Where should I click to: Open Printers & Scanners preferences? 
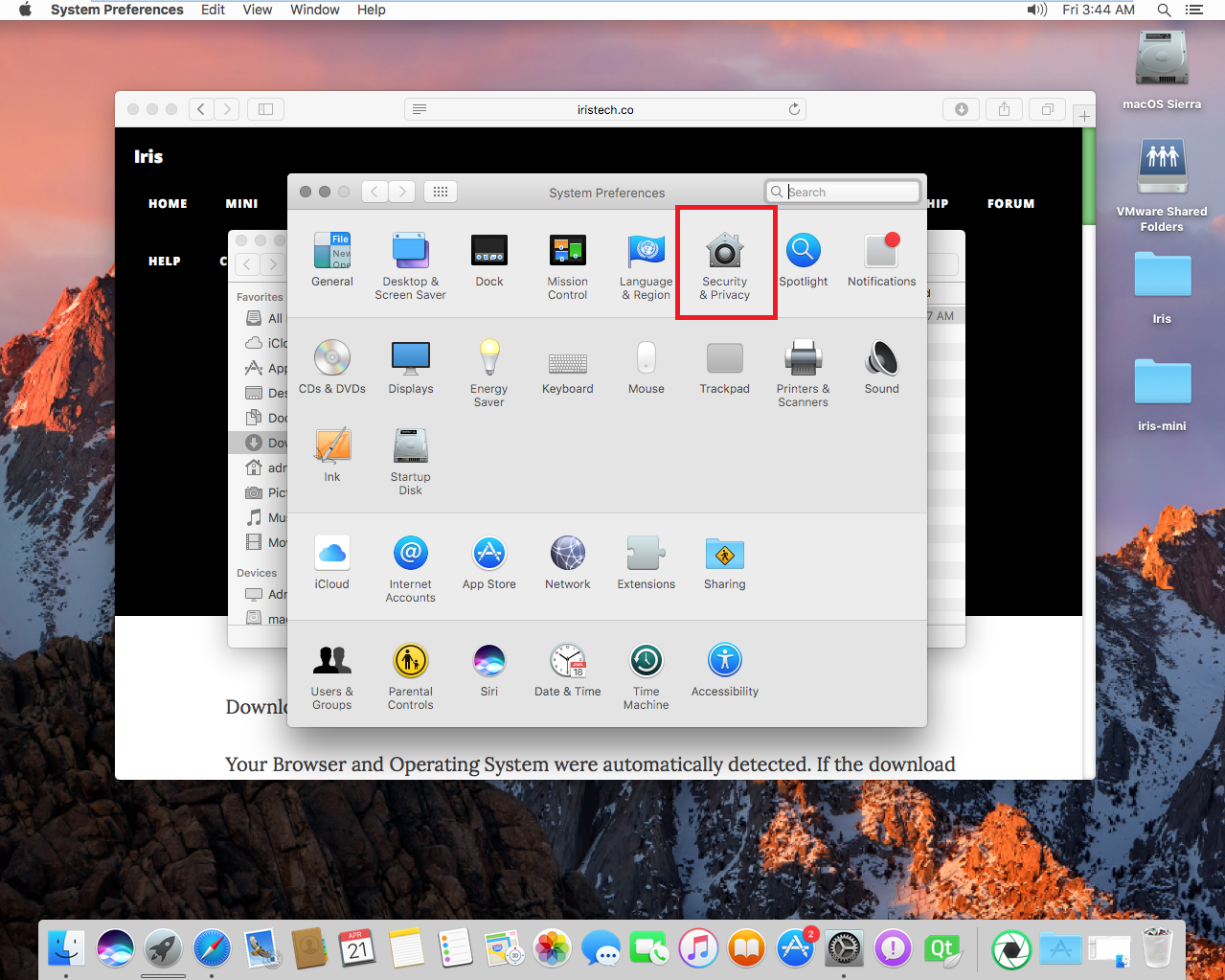pos(804,374)
